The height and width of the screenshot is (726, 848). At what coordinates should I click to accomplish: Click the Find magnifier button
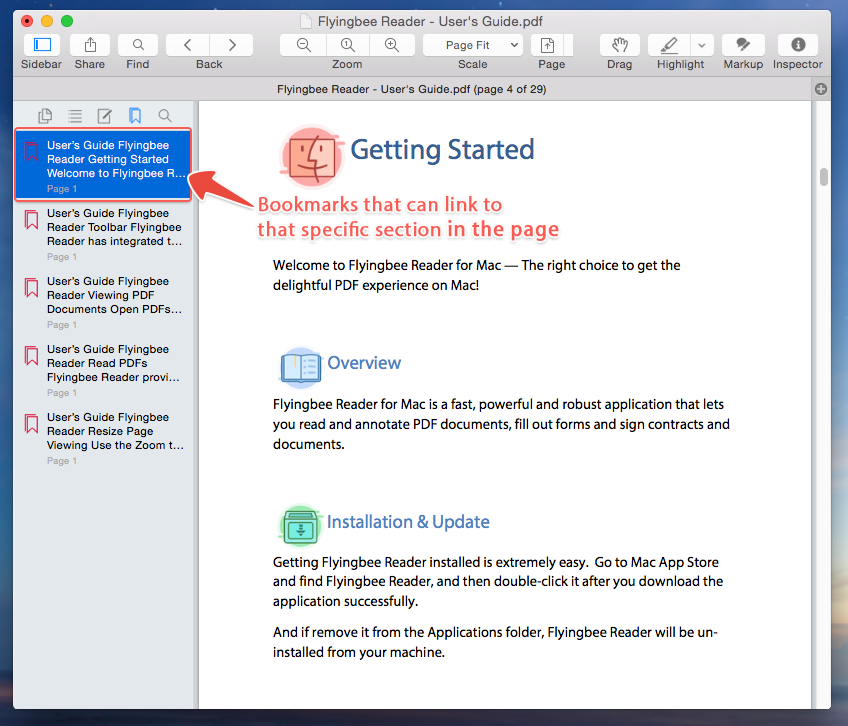tap(138, 45)
